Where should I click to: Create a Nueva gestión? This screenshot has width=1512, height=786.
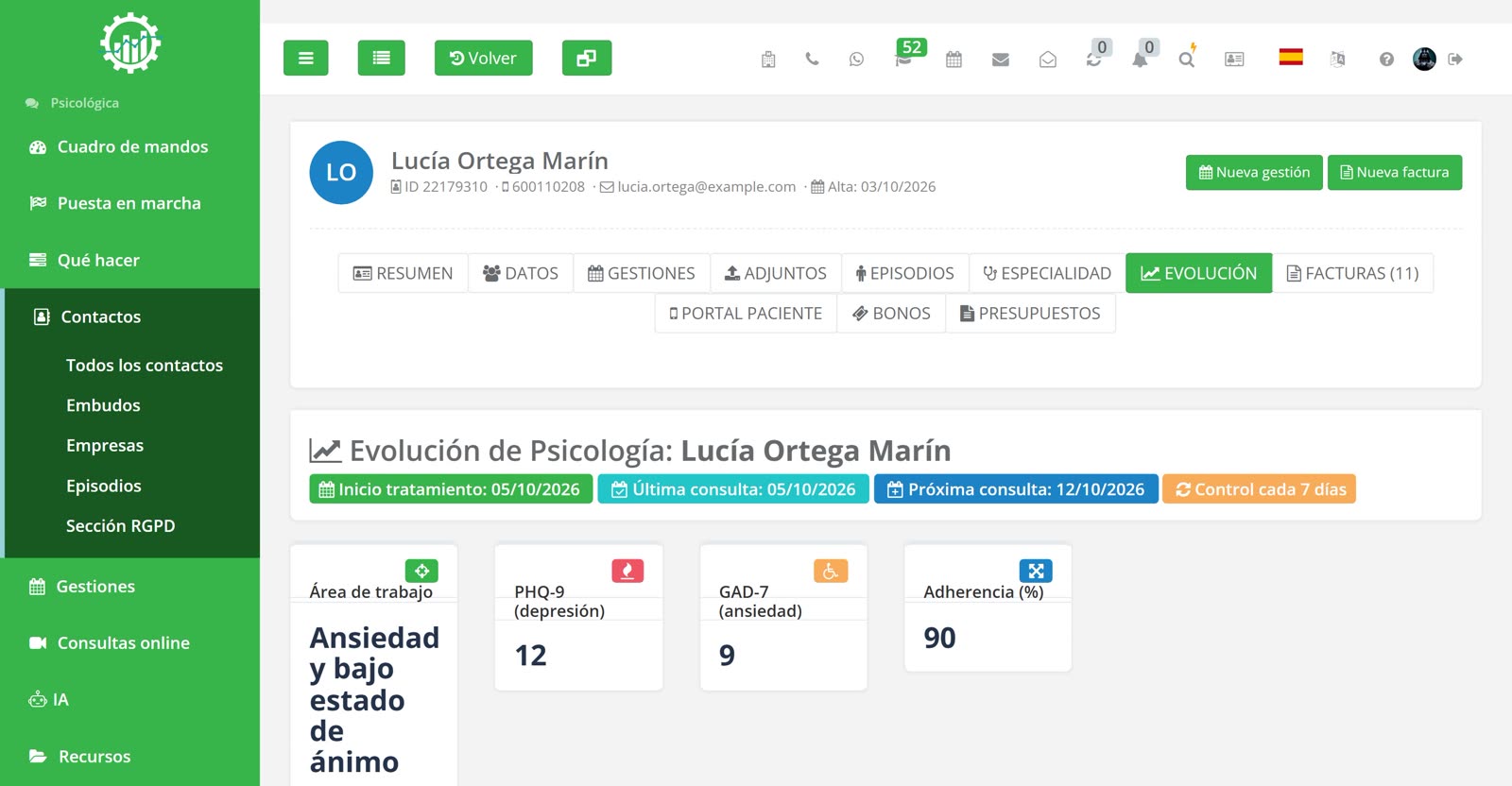[x=1254, y=172]
